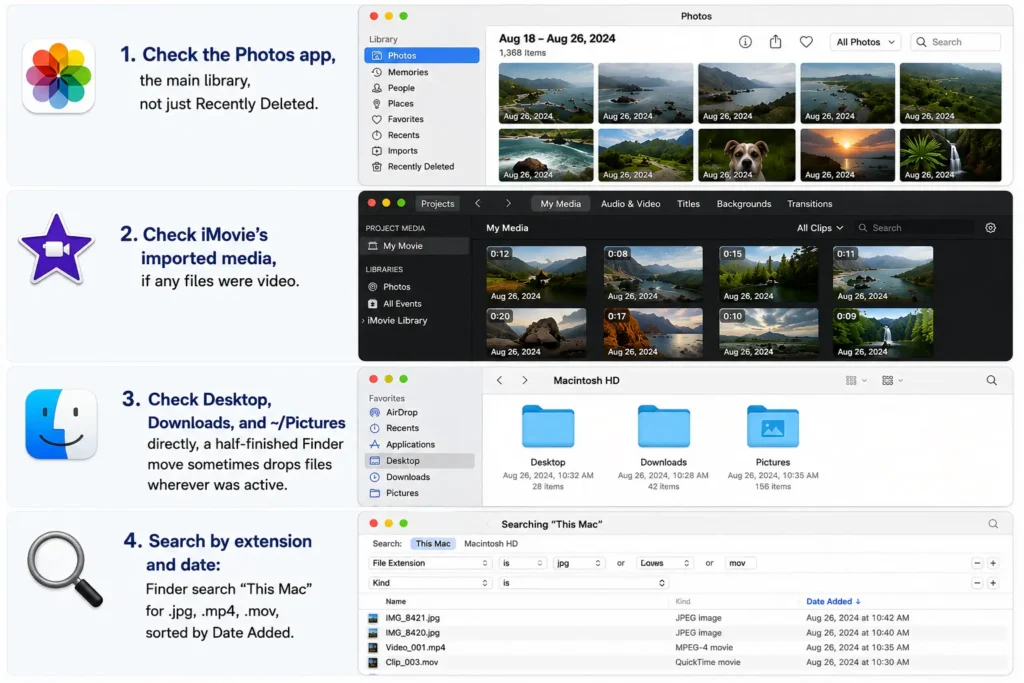Click the heart favorite icon in Photos toolbar
The width and height of the screenshot is (1024, 683).
[x=807, y=42]
